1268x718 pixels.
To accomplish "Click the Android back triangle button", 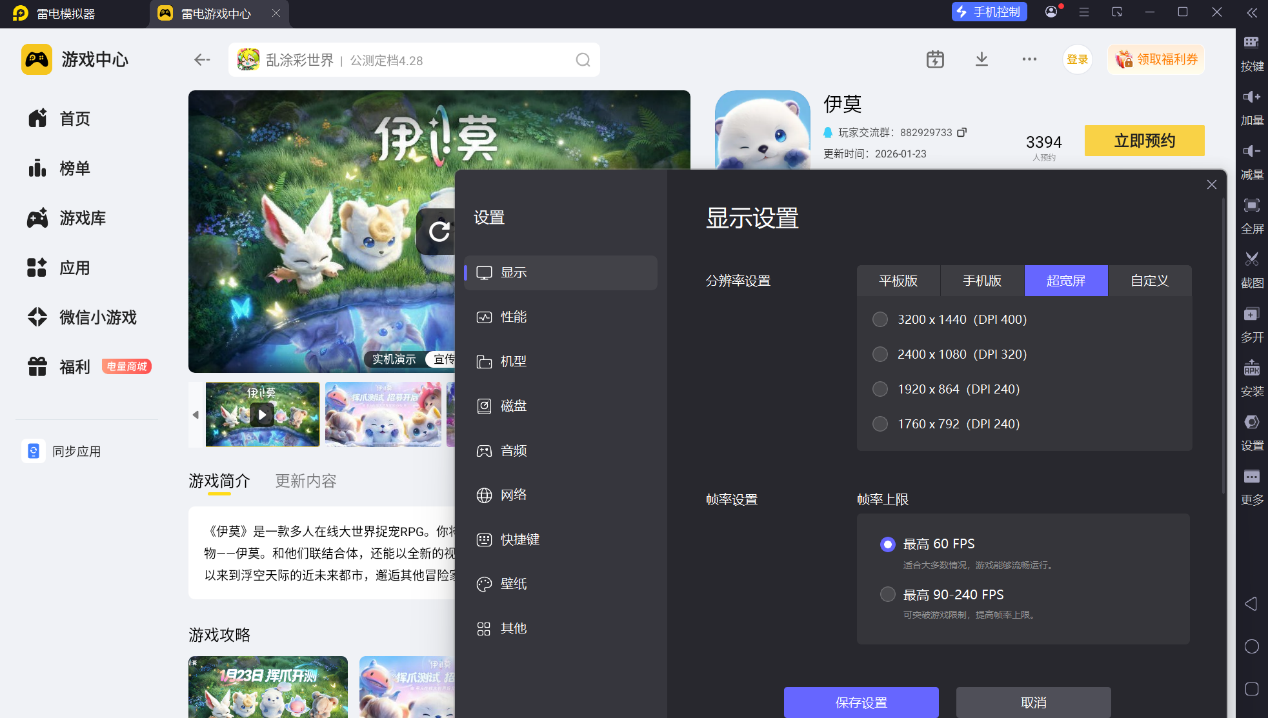I will pyautogui.click(x=1251, y=604).
